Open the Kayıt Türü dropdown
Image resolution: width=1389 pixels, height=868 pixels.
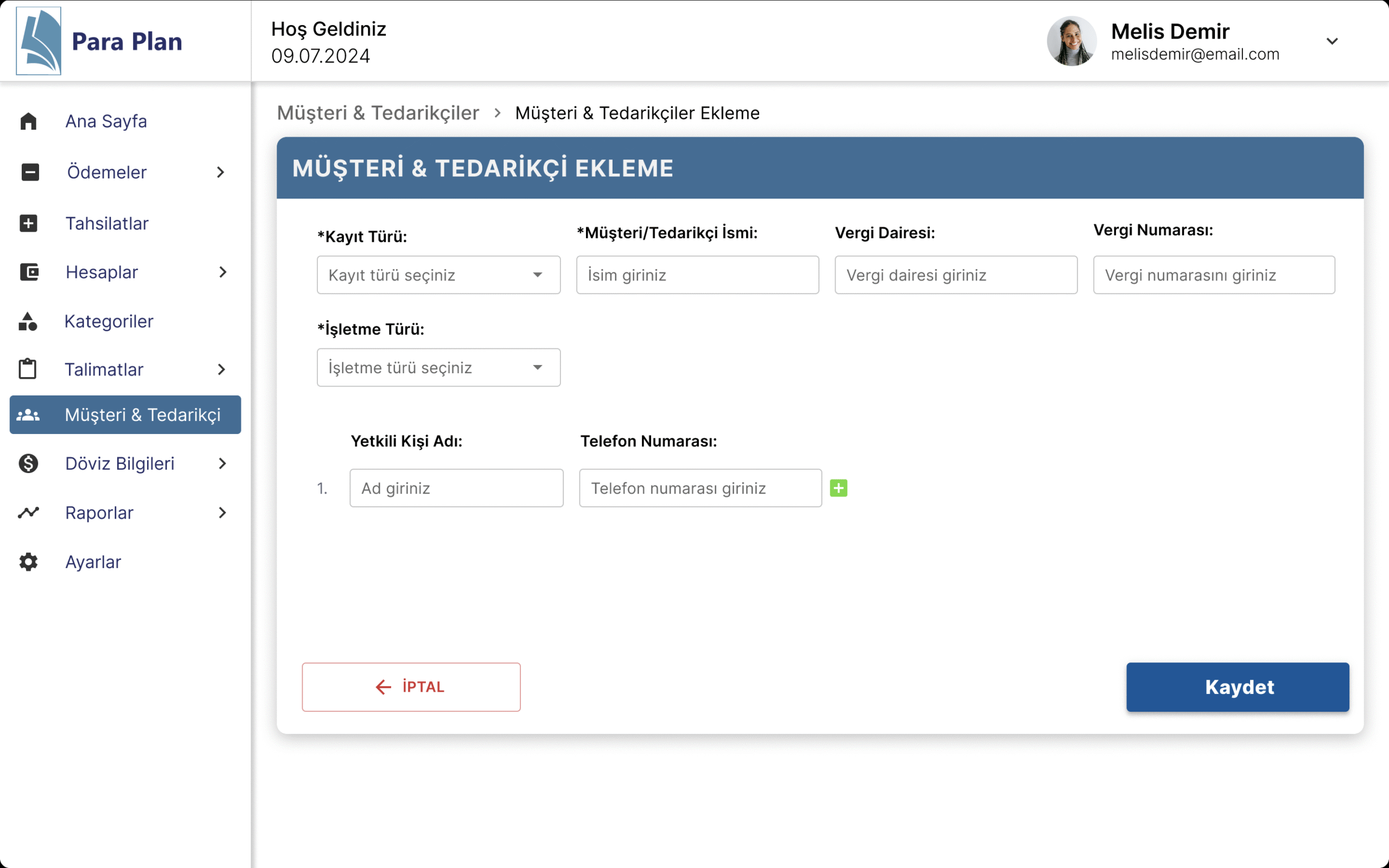[438, 275]
